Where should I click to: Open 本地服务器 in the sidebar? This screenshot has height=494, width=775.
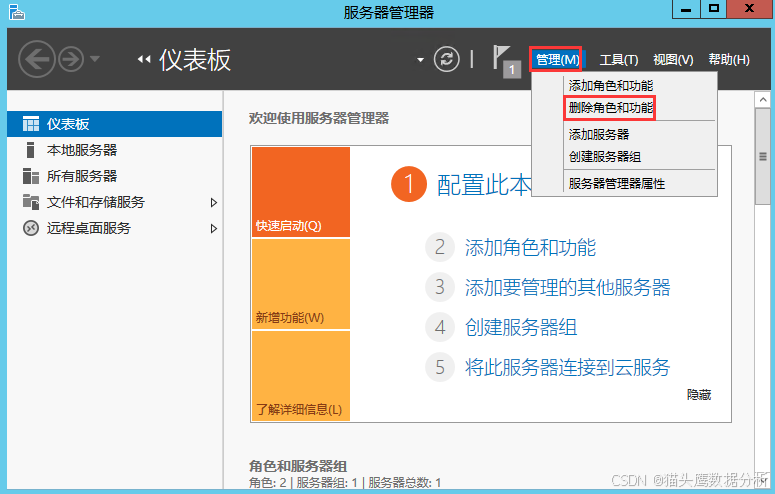[x=81, y=150]
